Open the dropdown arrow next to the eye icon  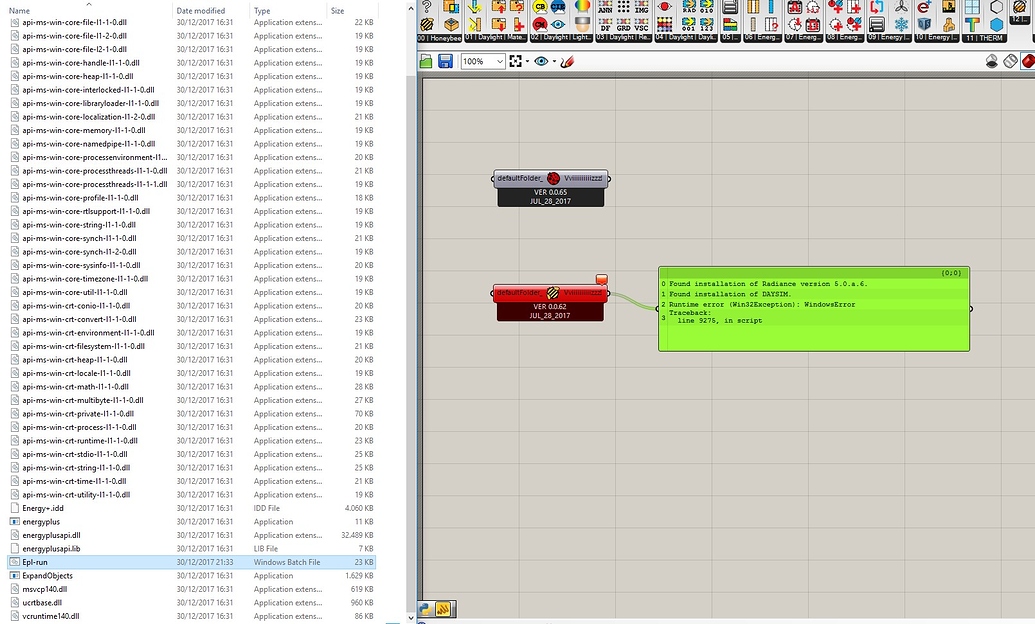553,61
